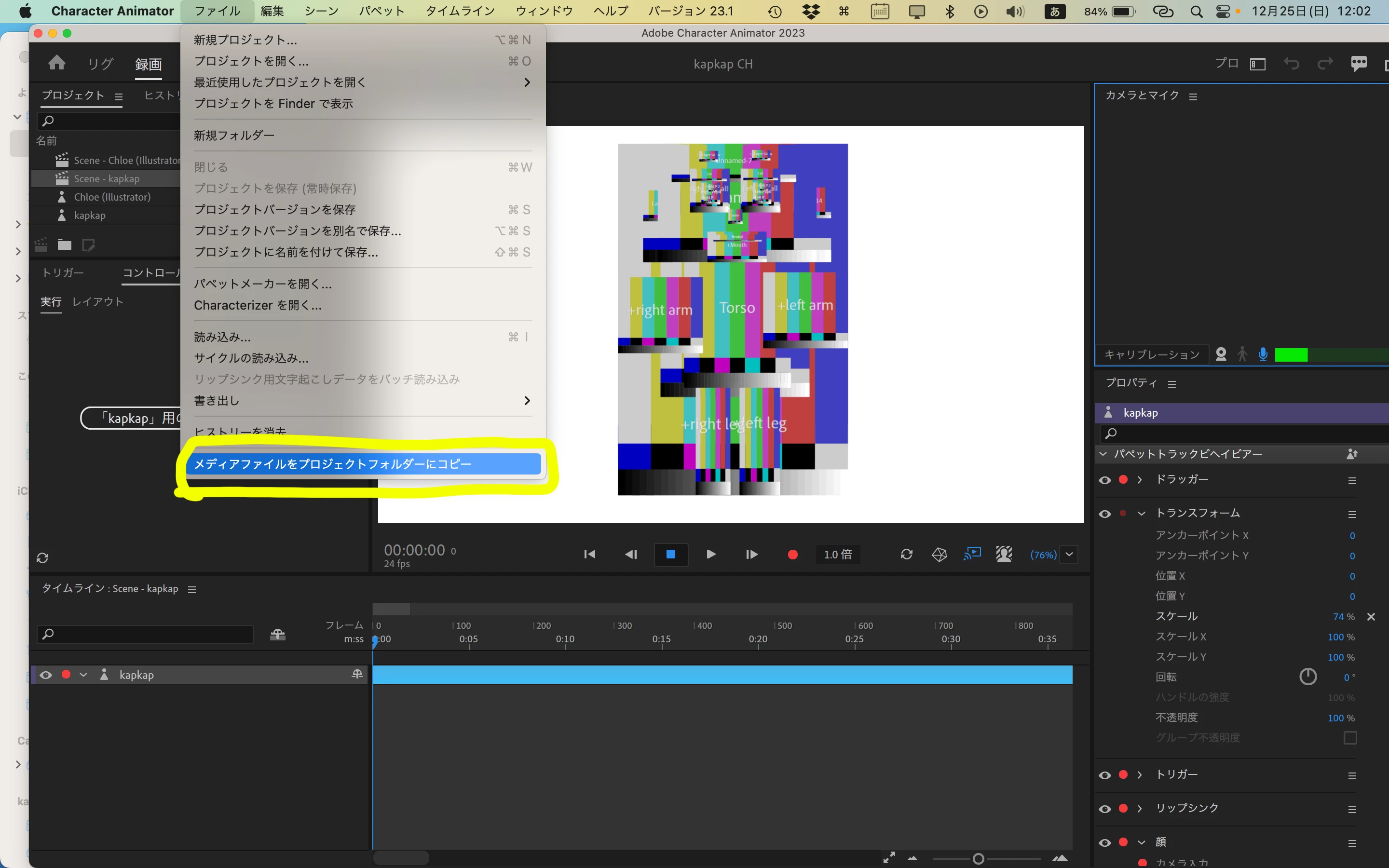
Task: Click the Home icon in the workspace bar
Action: pyautogui.click(x=56, y=63)
